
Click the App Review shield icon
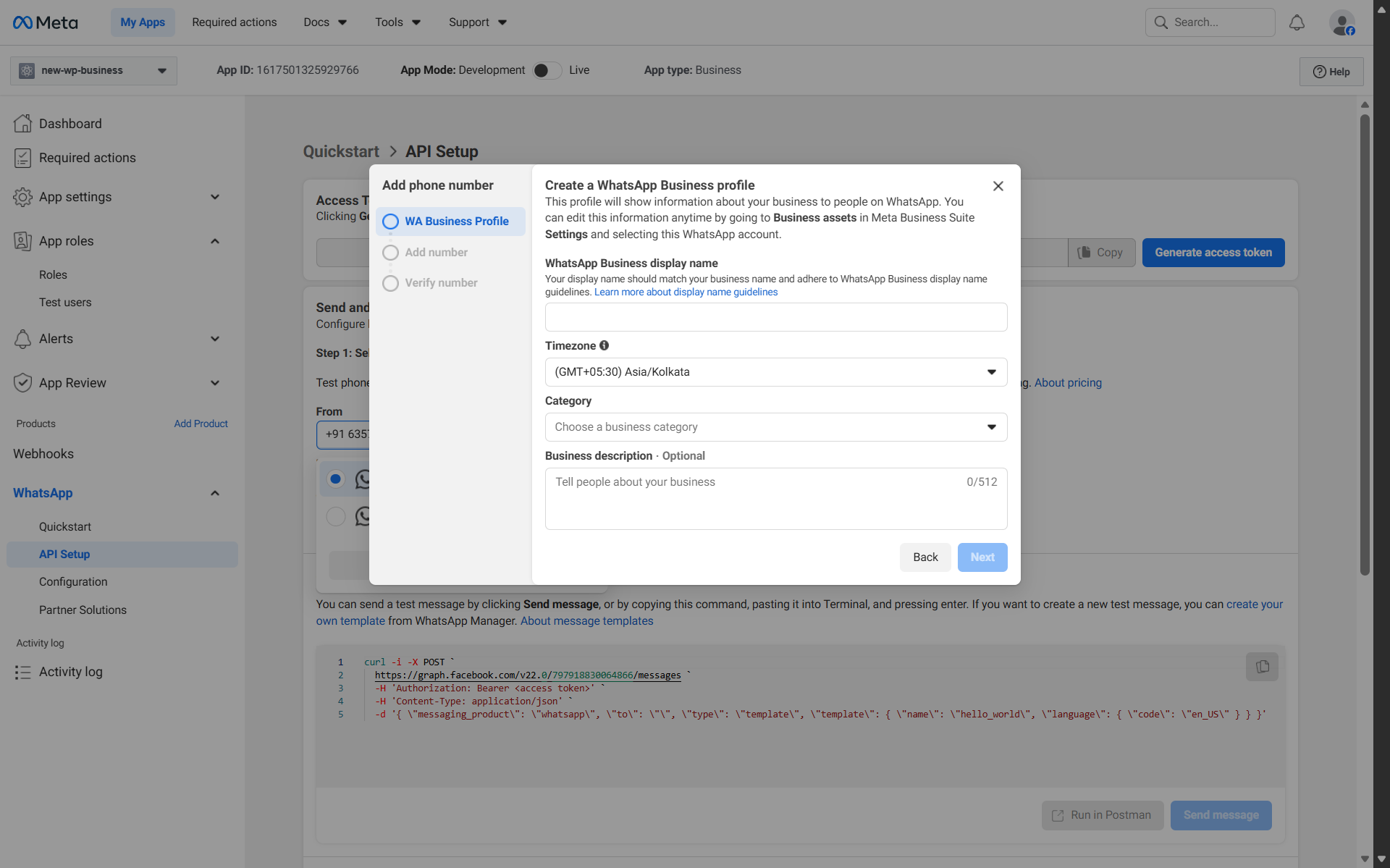[22, 383]
